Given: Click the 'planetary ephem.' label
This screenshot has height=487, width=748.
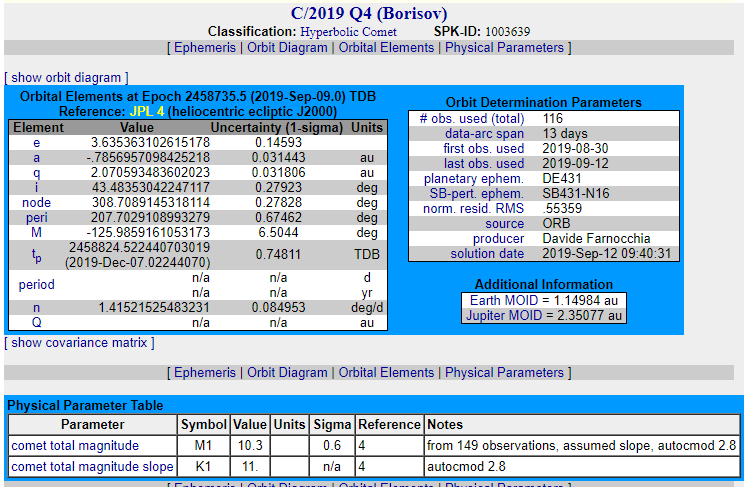Looking at the screenshot, I should (x=473, y=178).
